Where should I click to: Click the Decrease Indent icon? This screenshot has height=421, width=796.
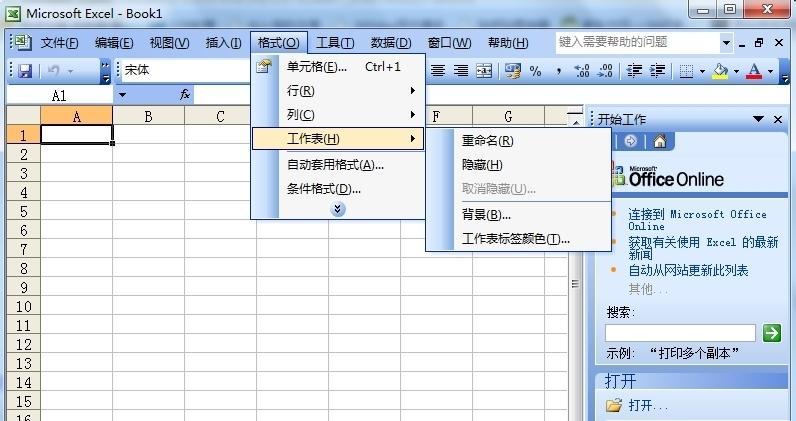click(634, 71)
